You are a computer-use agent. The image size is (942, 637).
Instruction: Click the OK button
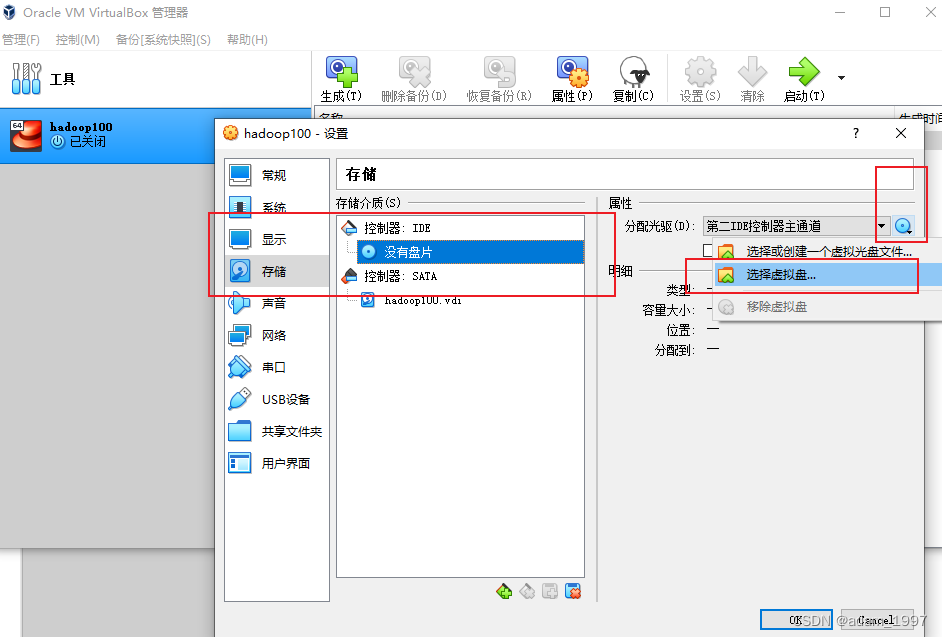tap(797, 619)
